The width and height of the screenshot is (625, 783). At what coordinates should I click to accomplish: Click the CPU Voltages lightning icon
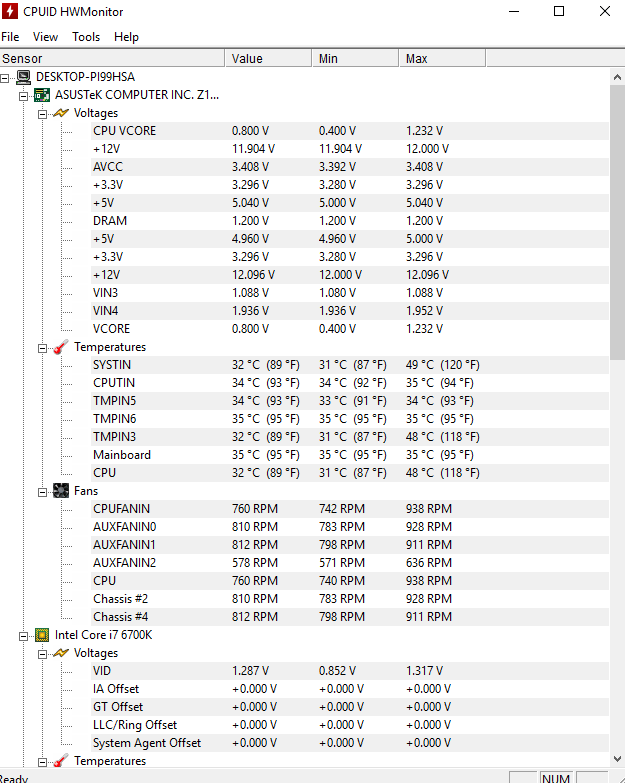click(x=60, y=653)
